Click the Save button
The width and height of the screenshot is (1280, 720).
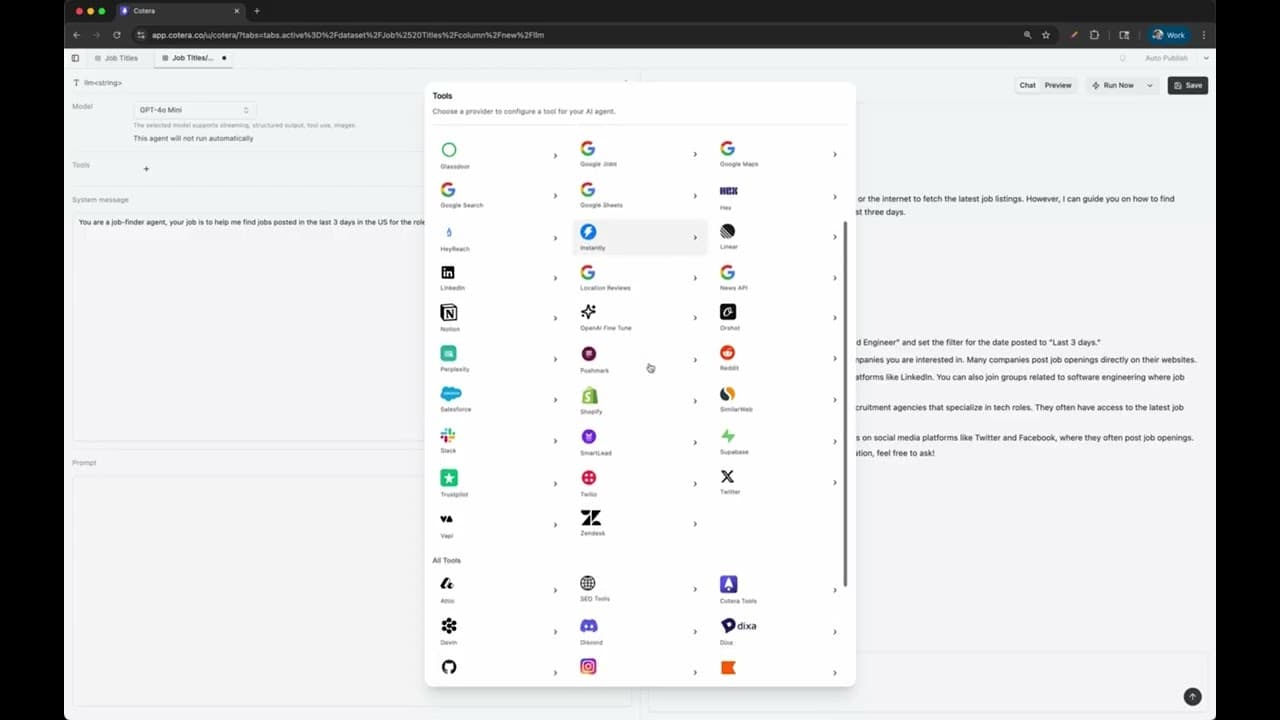1189,85
